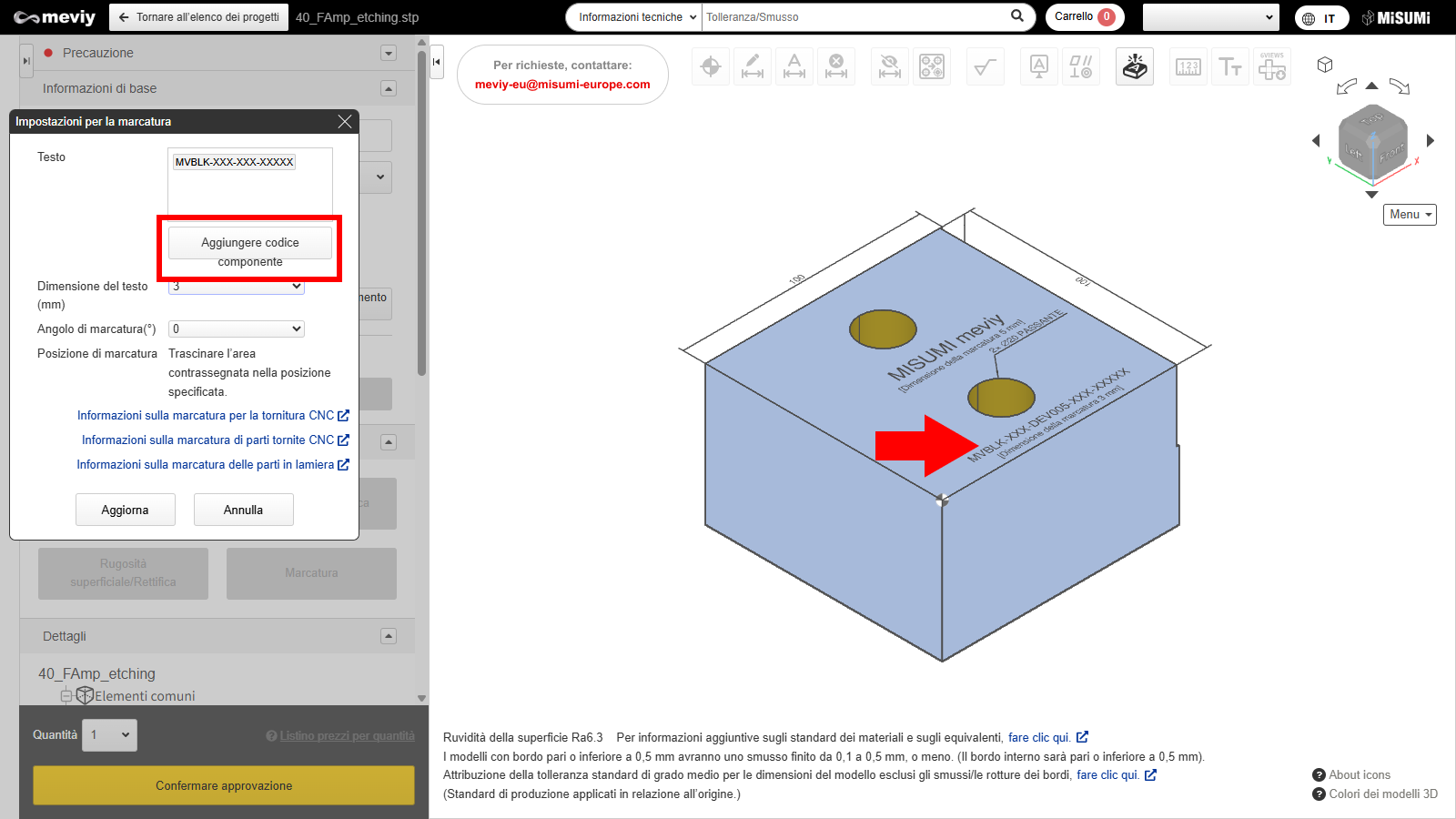Go back via Tornare all'elenco dei progetti
This screenshot has width=1456, height=819.
point(199,17)
